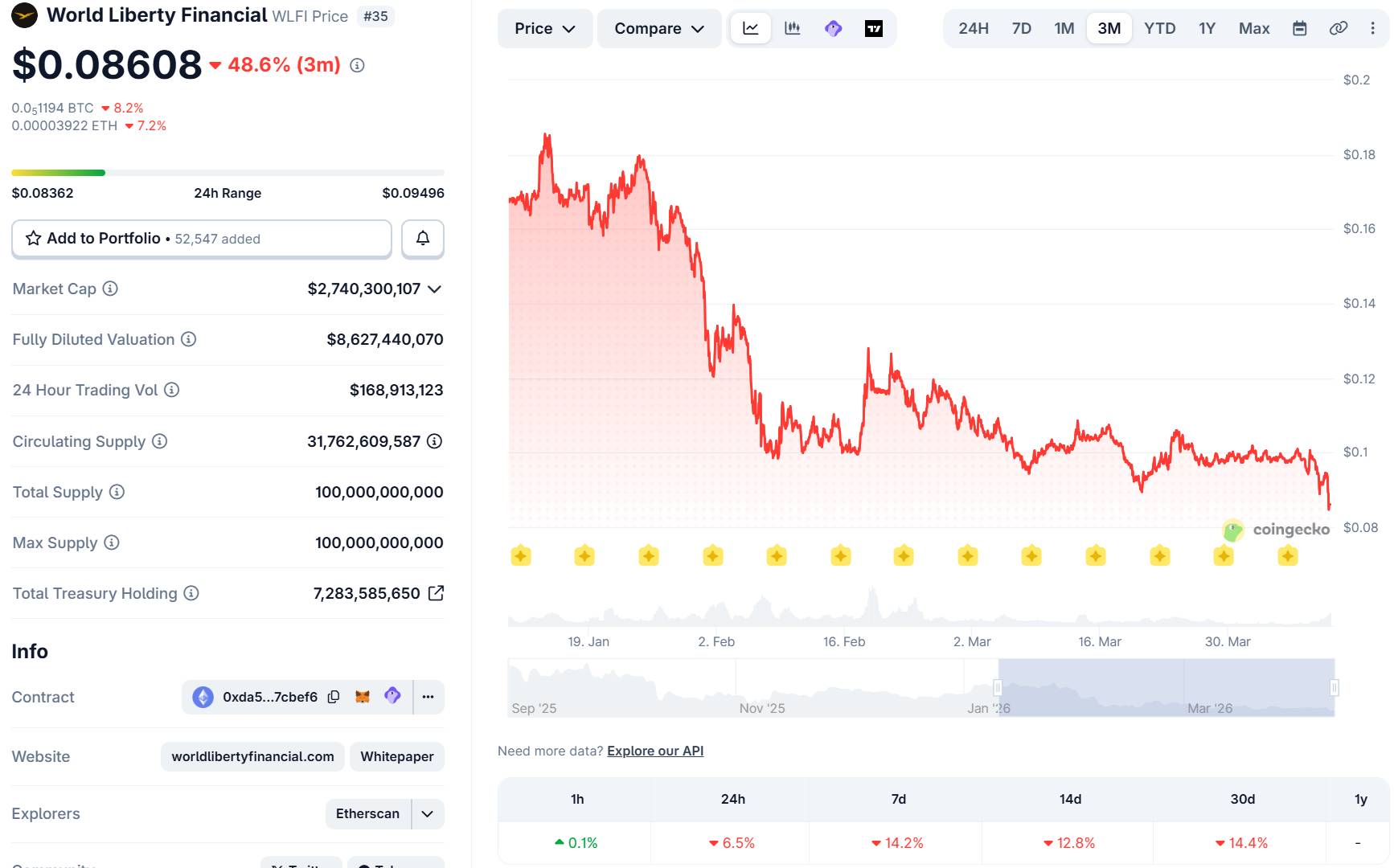Screen dimensions: 1394x868
Task: Add WLFI token to MetaMask
Action: pos(363,697)
